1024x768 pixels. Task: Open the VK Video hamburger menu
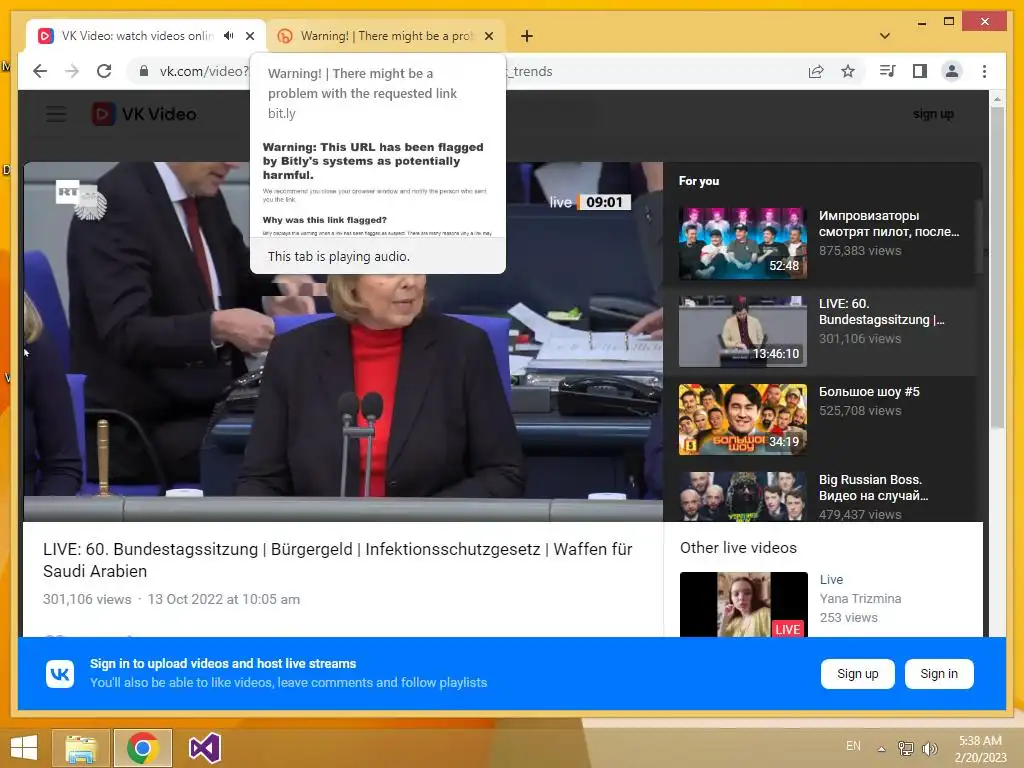(56, 114)
